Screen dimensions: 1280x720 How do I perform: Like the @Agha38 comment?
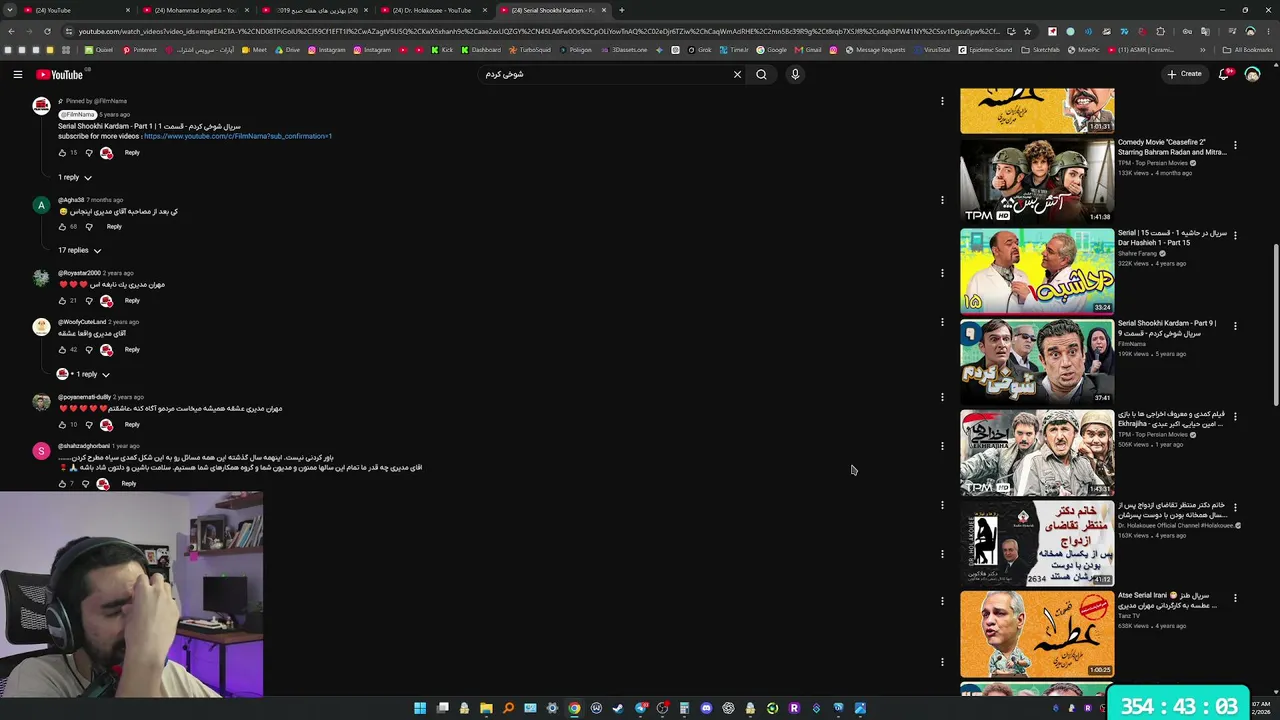(62, 227)
